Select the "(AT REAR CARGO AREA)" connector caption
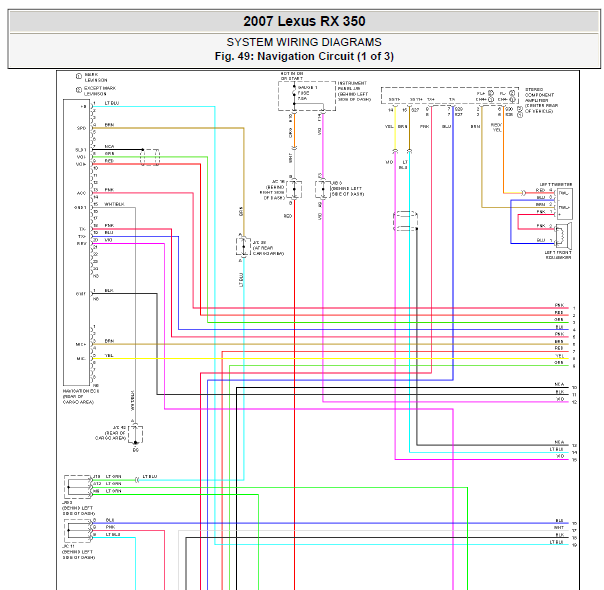The width and height of the screenshot is (604, 590). pyautogui.click(x=268, y=251)
